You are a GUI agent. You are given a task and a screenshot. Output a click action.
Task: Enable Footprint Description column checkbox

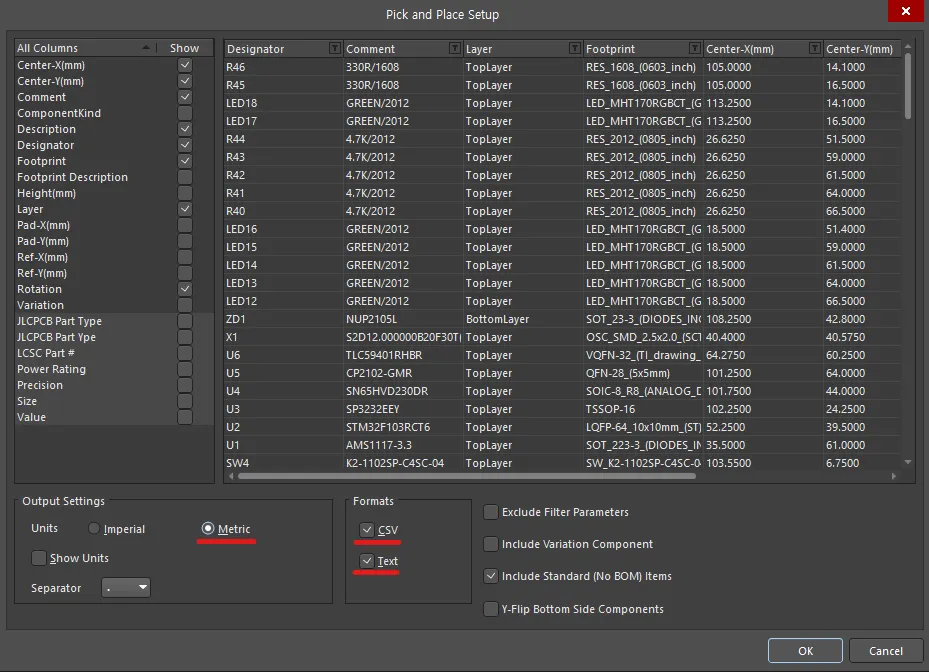click(x=185, y=177)
